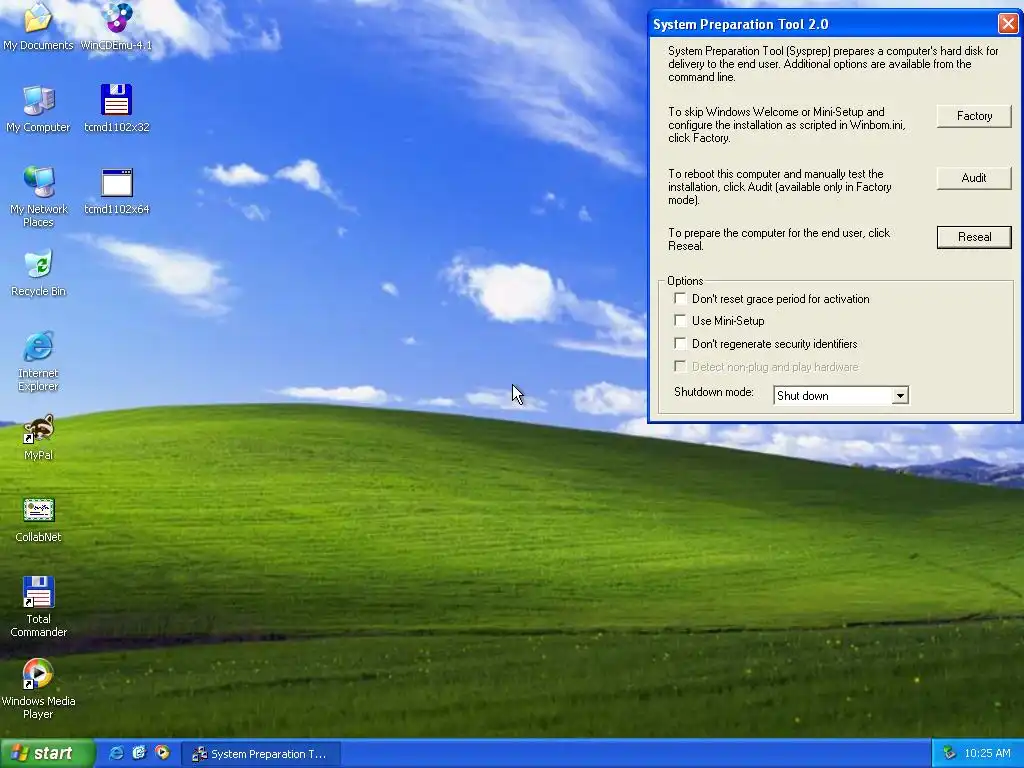1024x768 pixels.
Task: Click the Audit button
Action: (x=974, y=178)
